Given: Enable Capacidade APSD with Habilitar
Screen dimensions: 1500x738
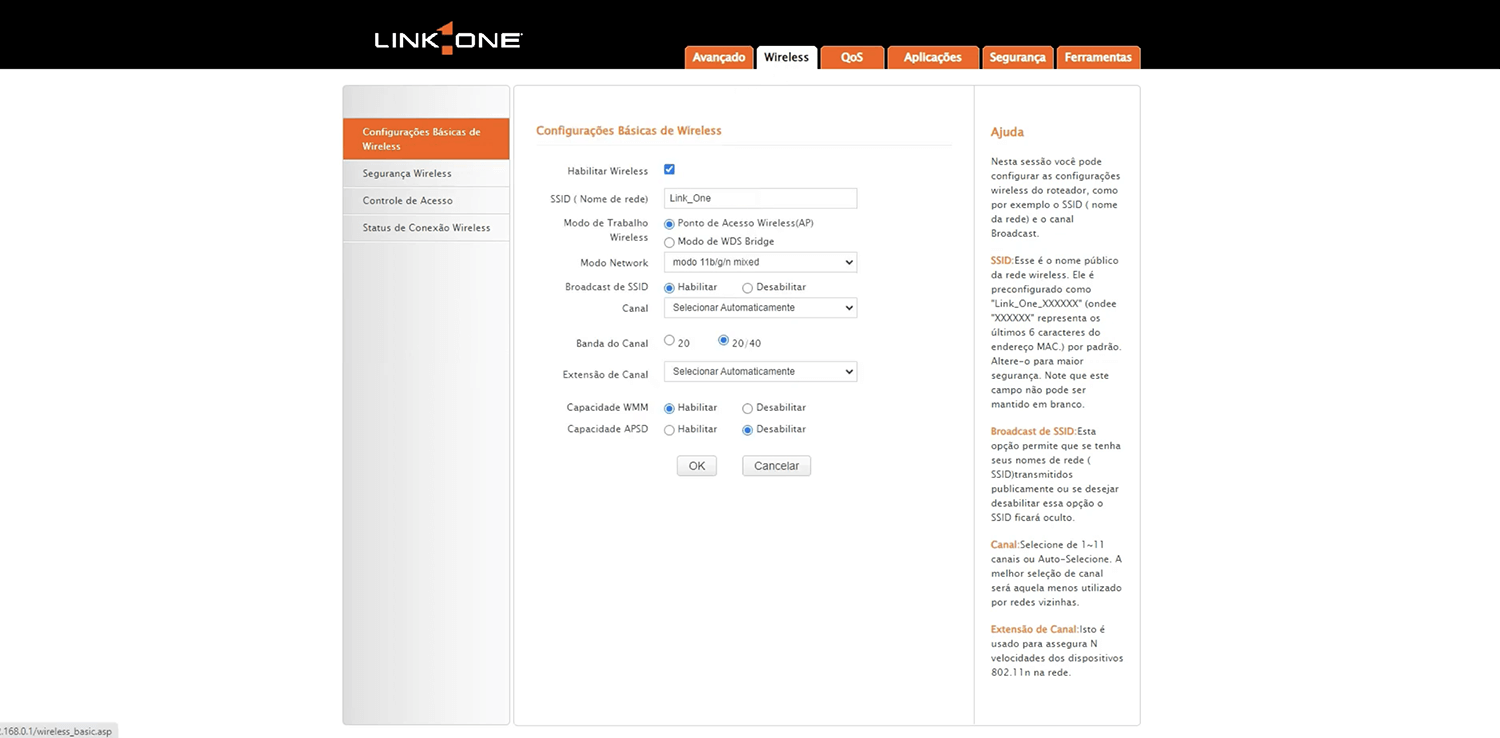Looking at the screenshot, I should point(670,430).
